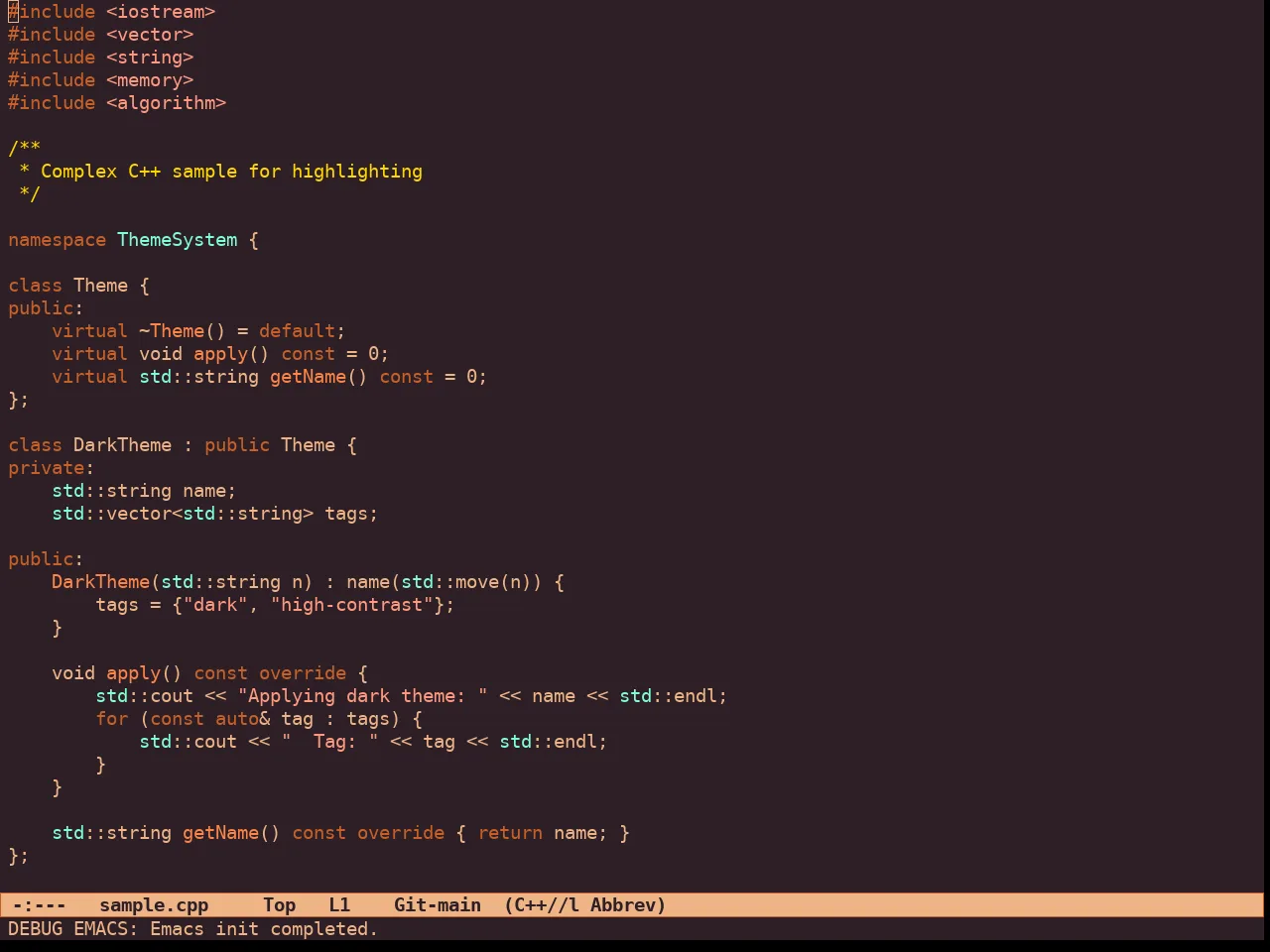Click the 'private:' access specifier

52,468
